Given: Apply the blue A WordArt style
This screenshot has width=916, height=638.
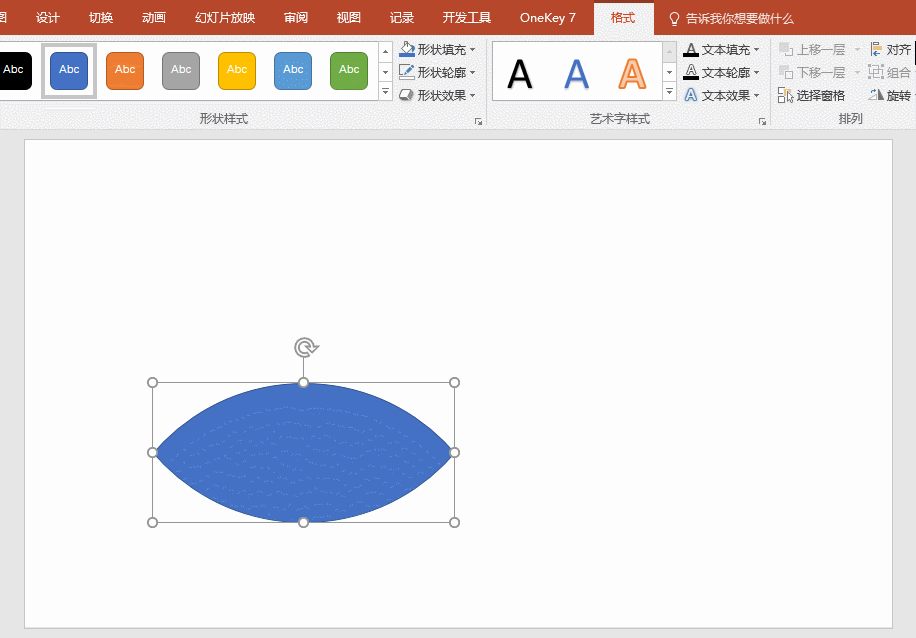Looking at the screenshot, I should [x=577, y=74].
